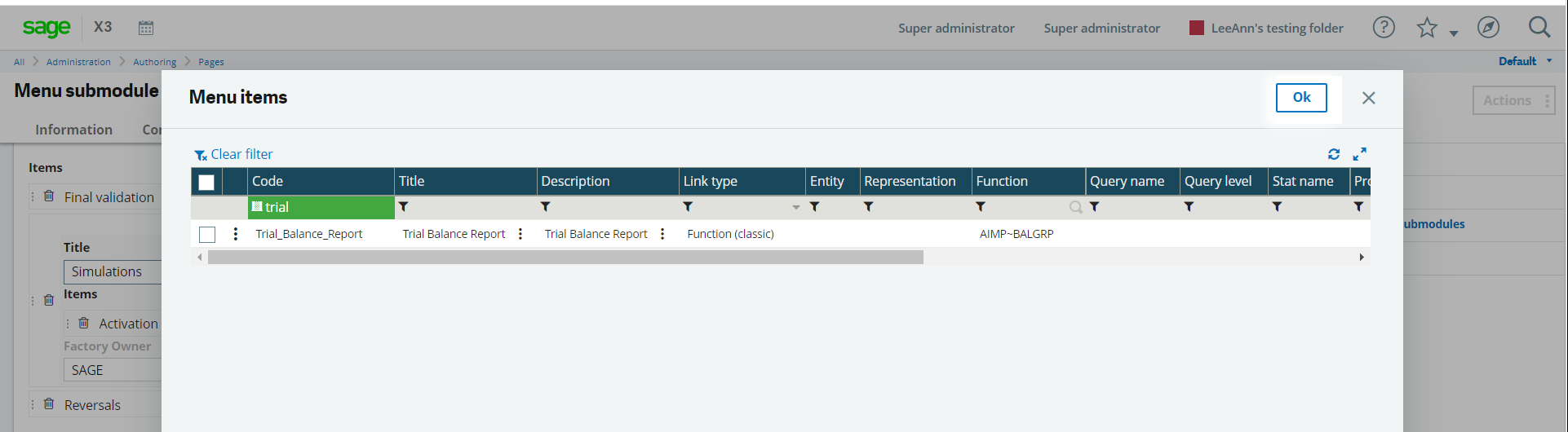This screenshot has height=432, width=1568.
Task: Toggle the select-all checkbox in grid header
Action: (x=206, y=182)
